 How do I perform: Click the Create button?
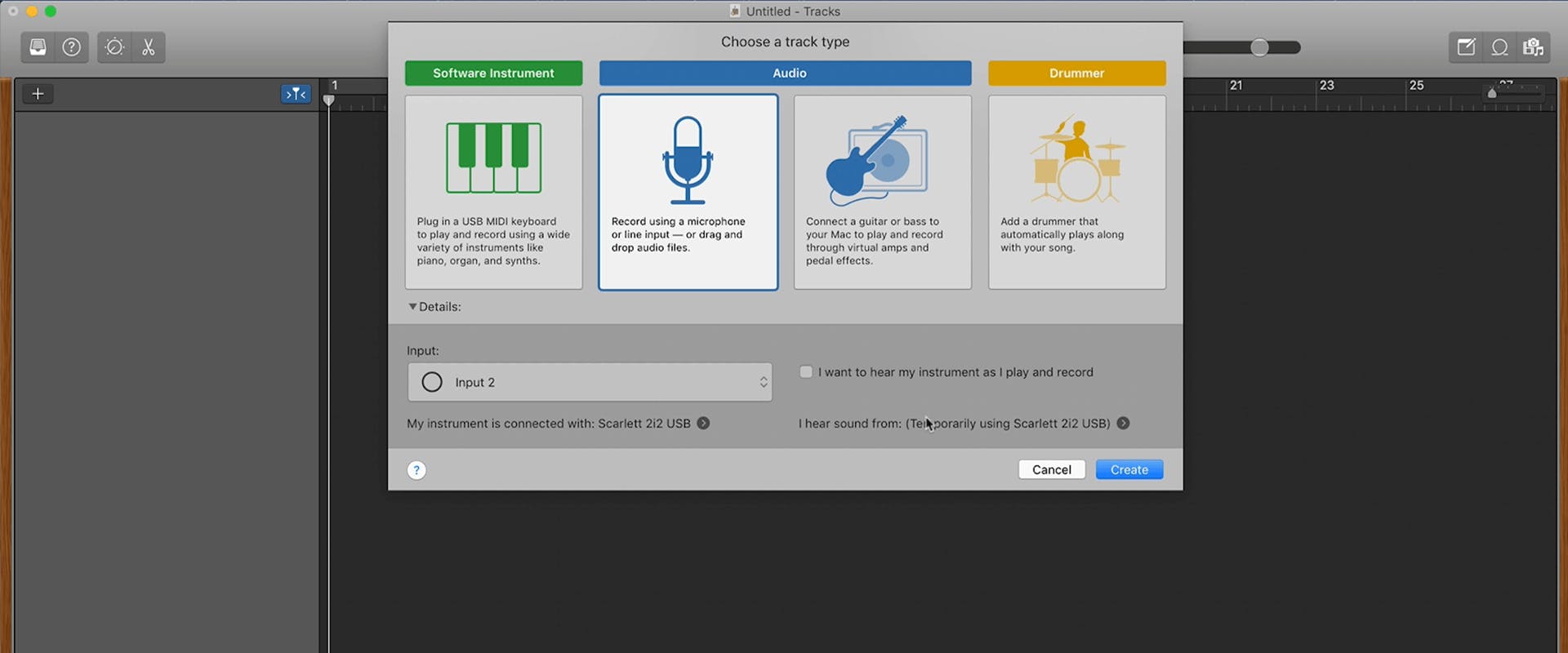pos(1129,470)
